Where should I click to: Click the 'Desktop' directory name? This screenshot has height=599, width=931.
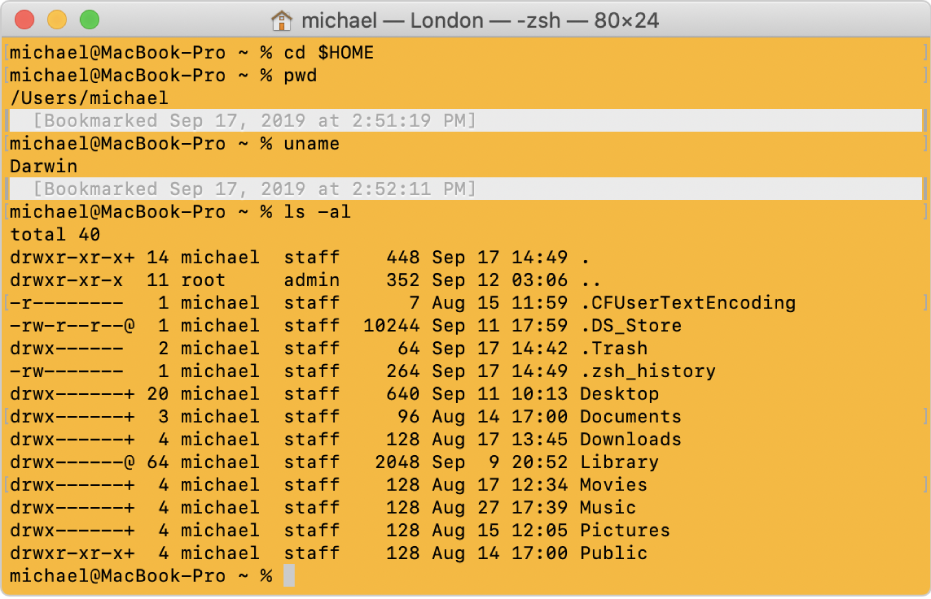(619, 394)
